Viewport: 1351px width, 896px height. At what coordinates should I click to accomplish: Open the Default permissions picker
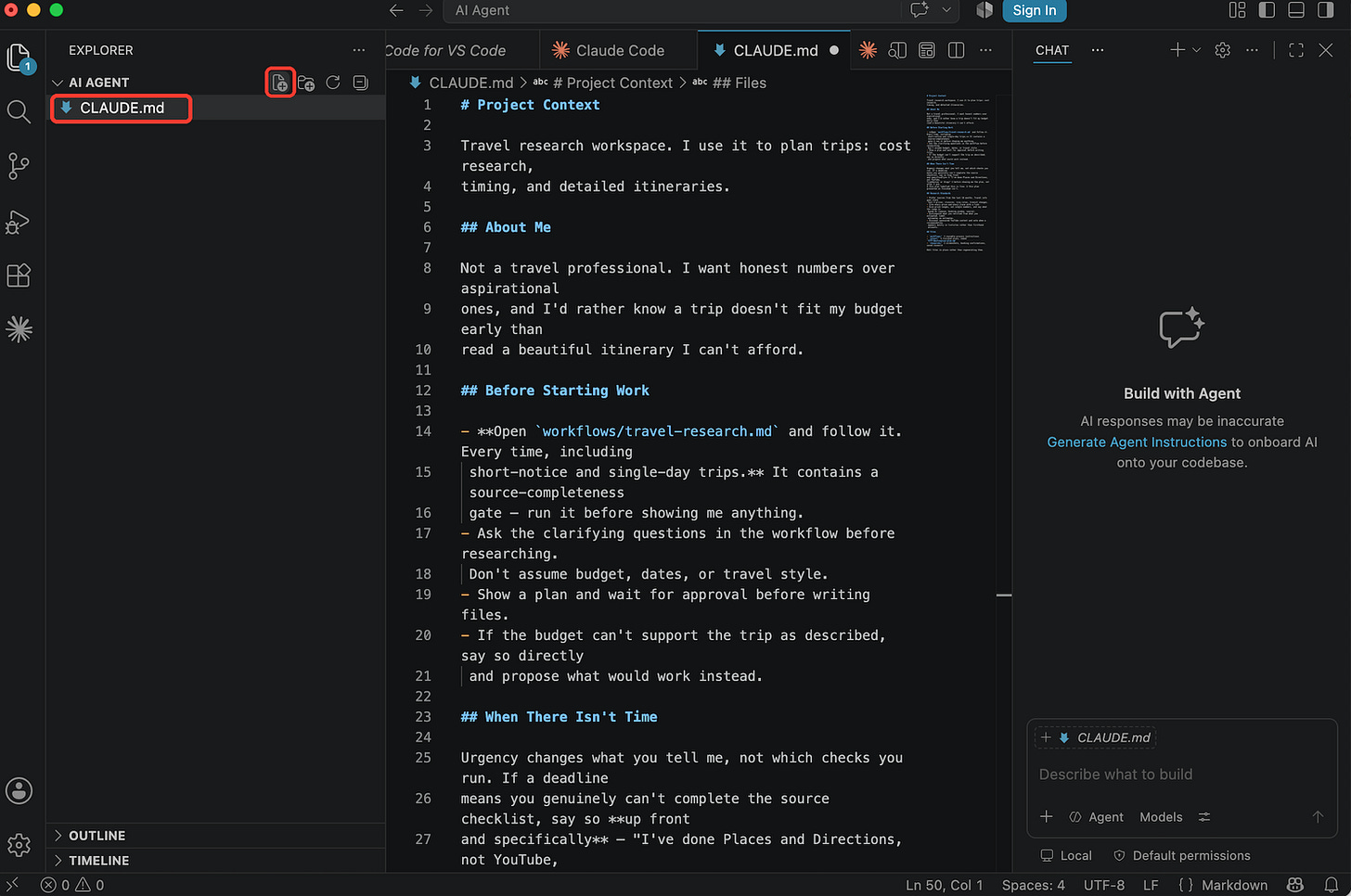coord(1181,855)
